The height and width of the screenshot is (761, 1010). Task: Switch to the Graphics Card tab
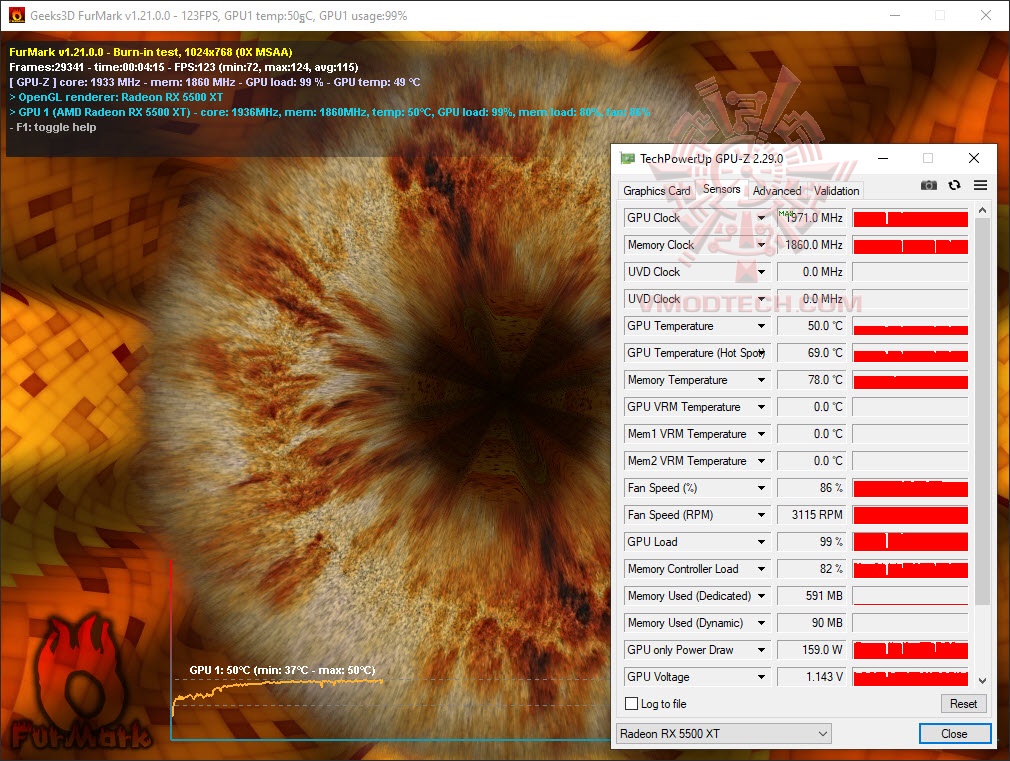tap(656, 191)
